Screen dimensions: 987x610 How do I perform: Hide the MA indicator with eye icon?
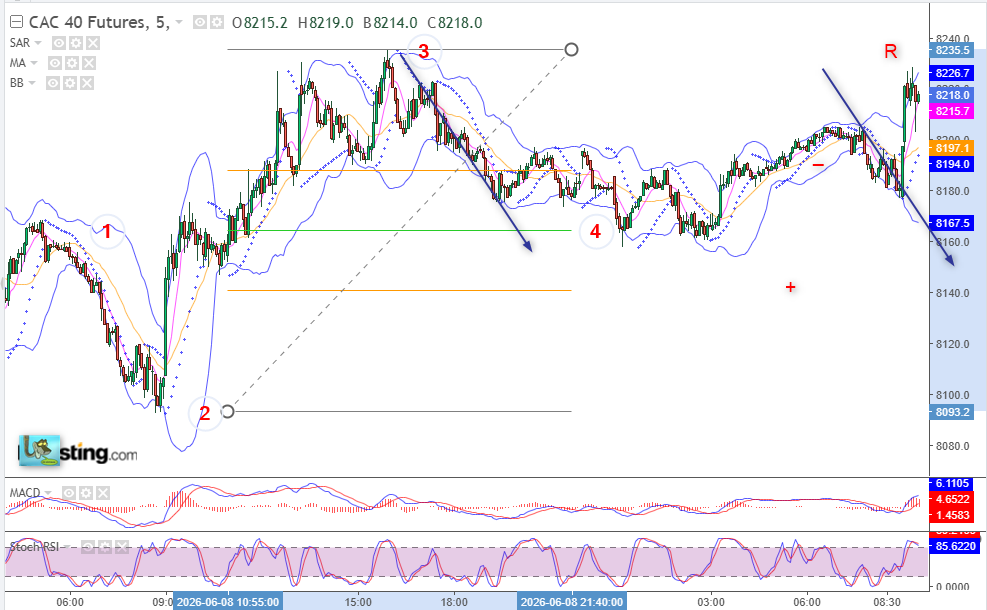[55, 63]
